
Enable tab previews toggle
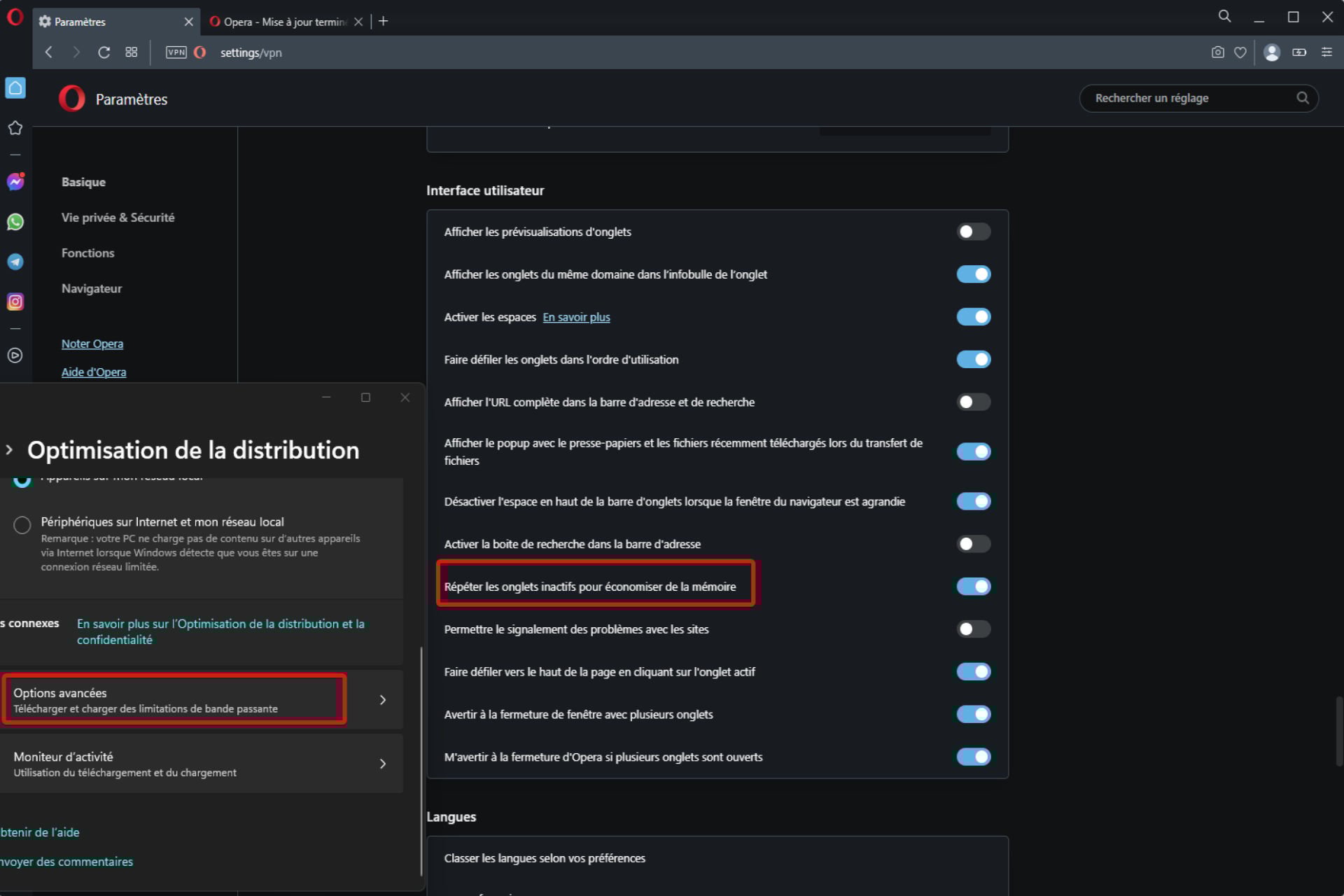click(974, 232)
